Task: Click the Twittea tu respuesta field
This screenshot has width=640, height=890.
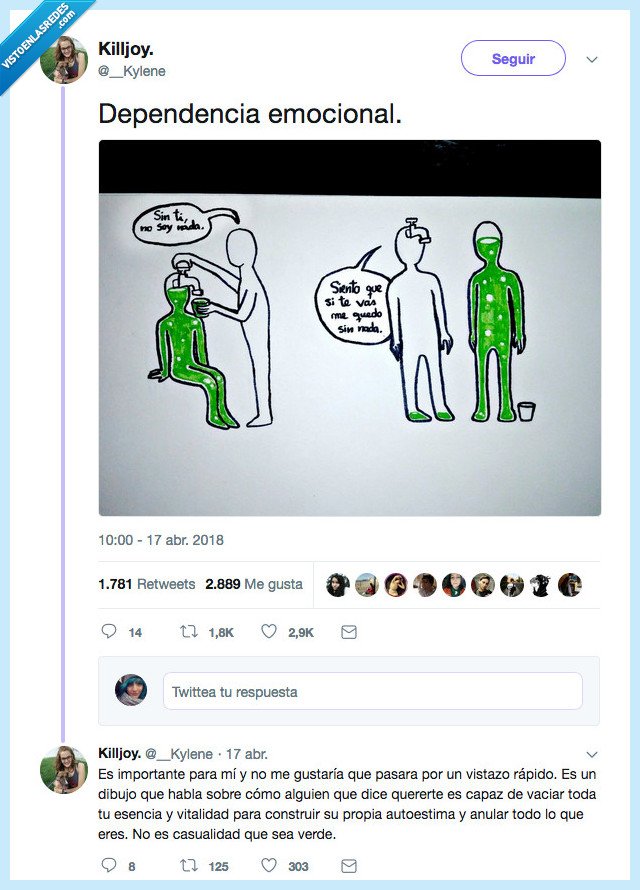Action: click(372, 691)
